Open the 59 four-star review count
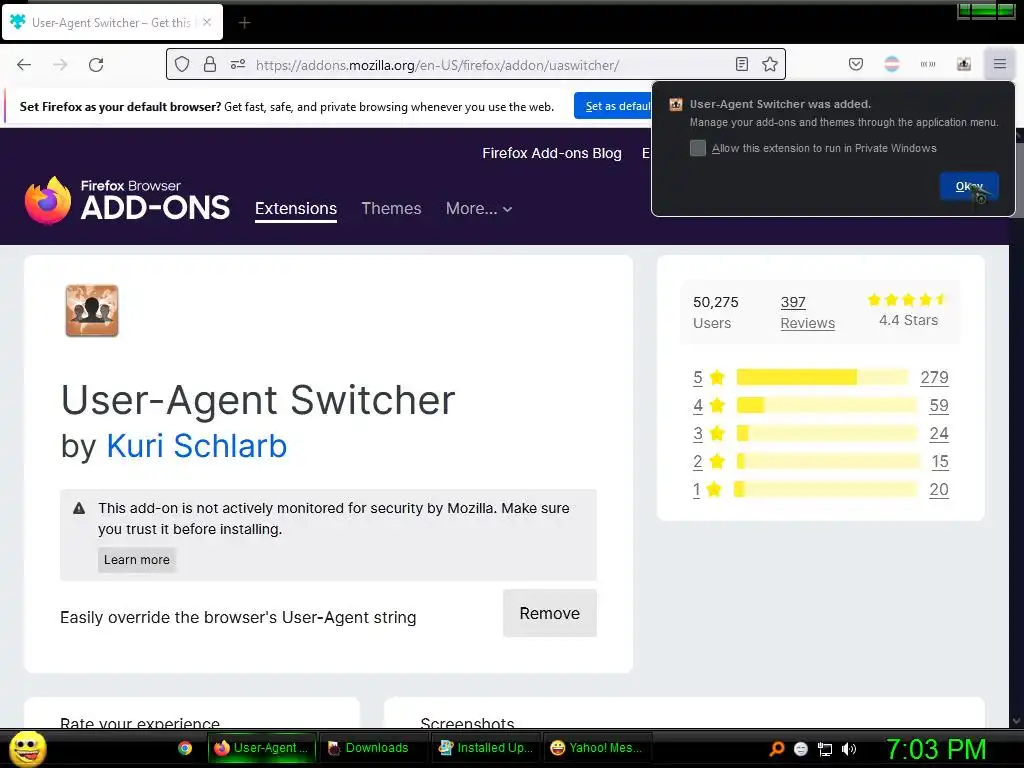 click(x=938, y=406)
